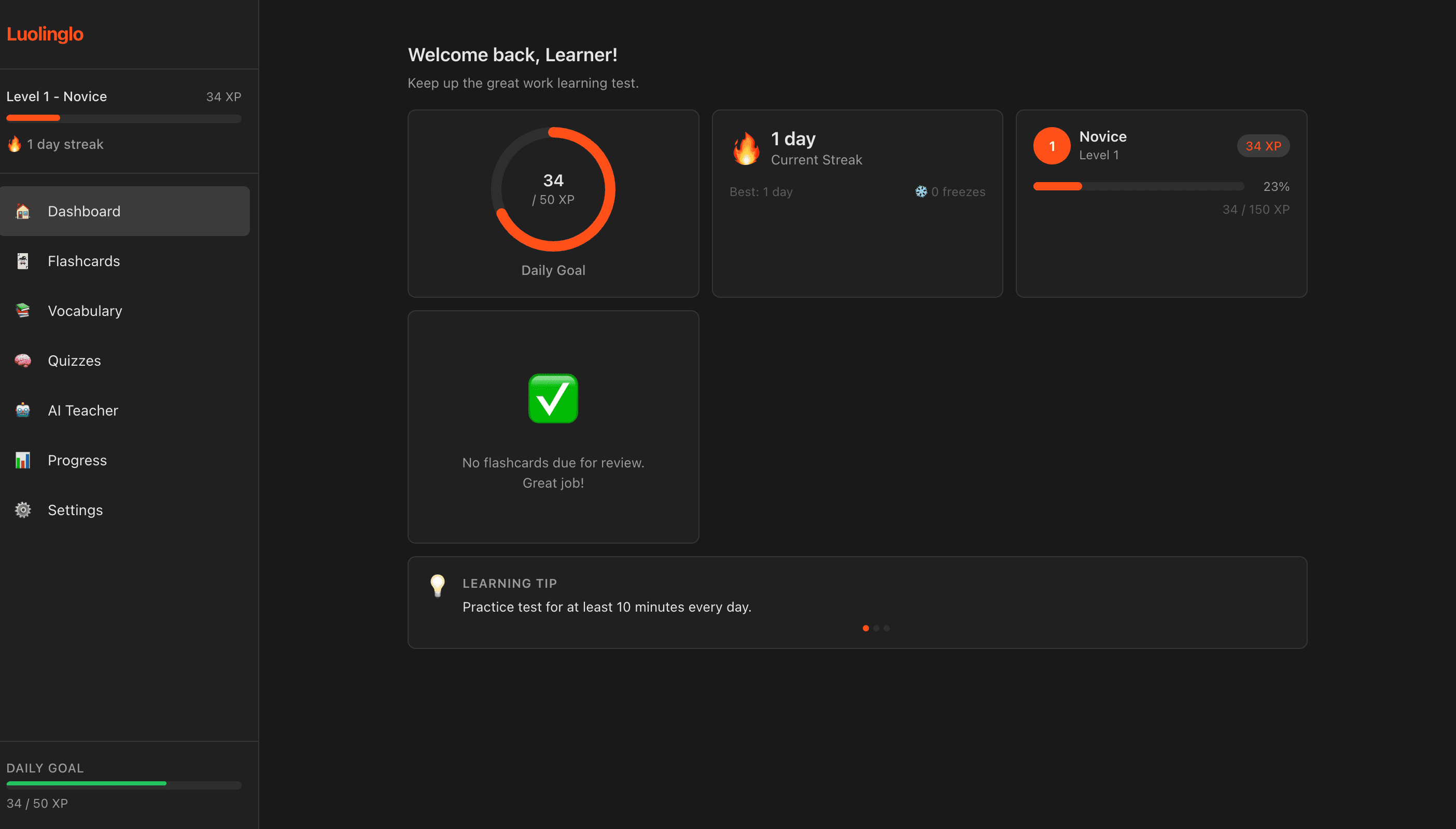Click the sidebar streak flame icon
Screen dimensions: 1456x829
(x=14, y=144)
